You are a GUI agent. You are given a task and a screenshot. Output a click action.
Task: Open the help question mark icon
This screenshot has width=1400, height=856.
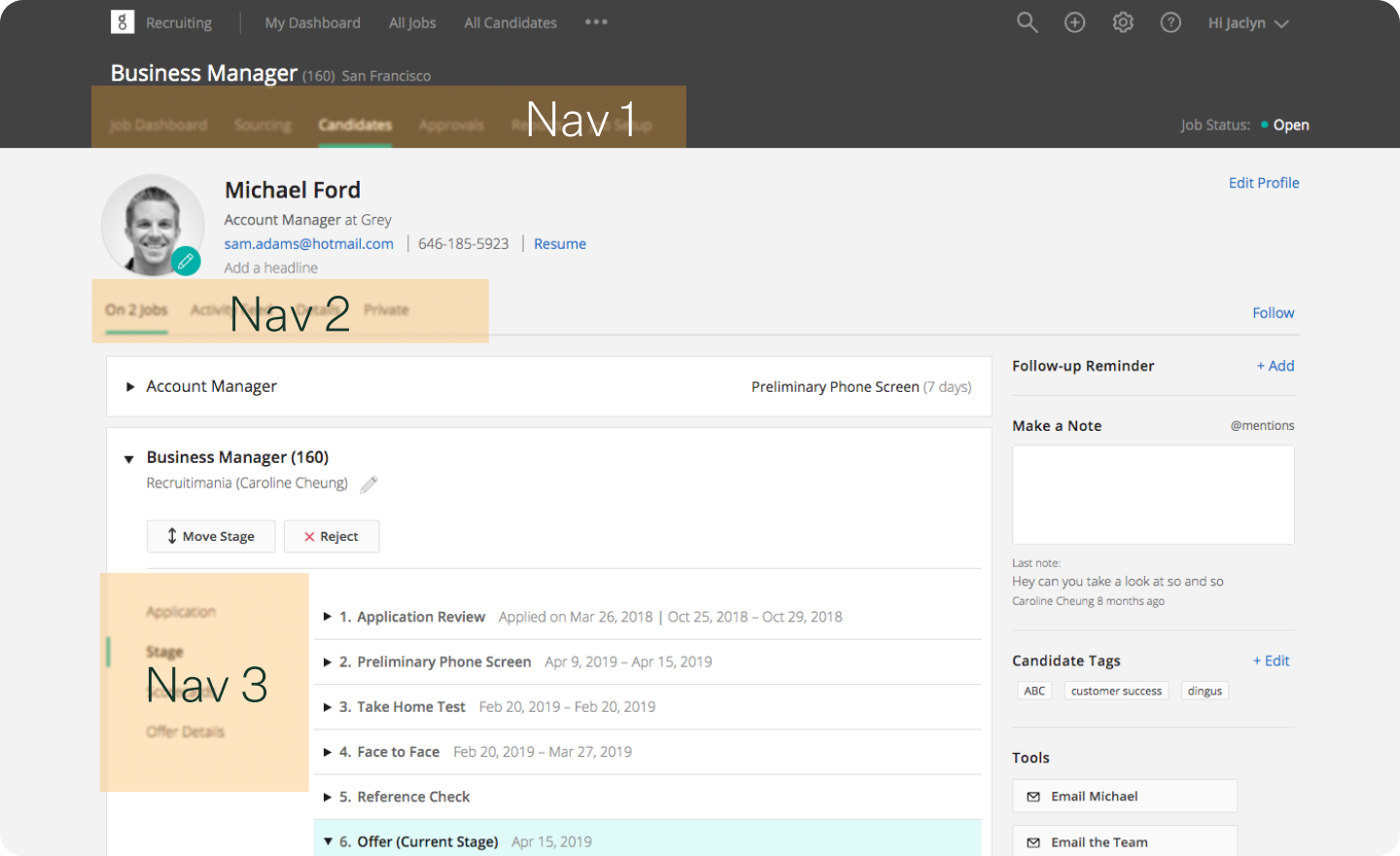pos(1171,22)
